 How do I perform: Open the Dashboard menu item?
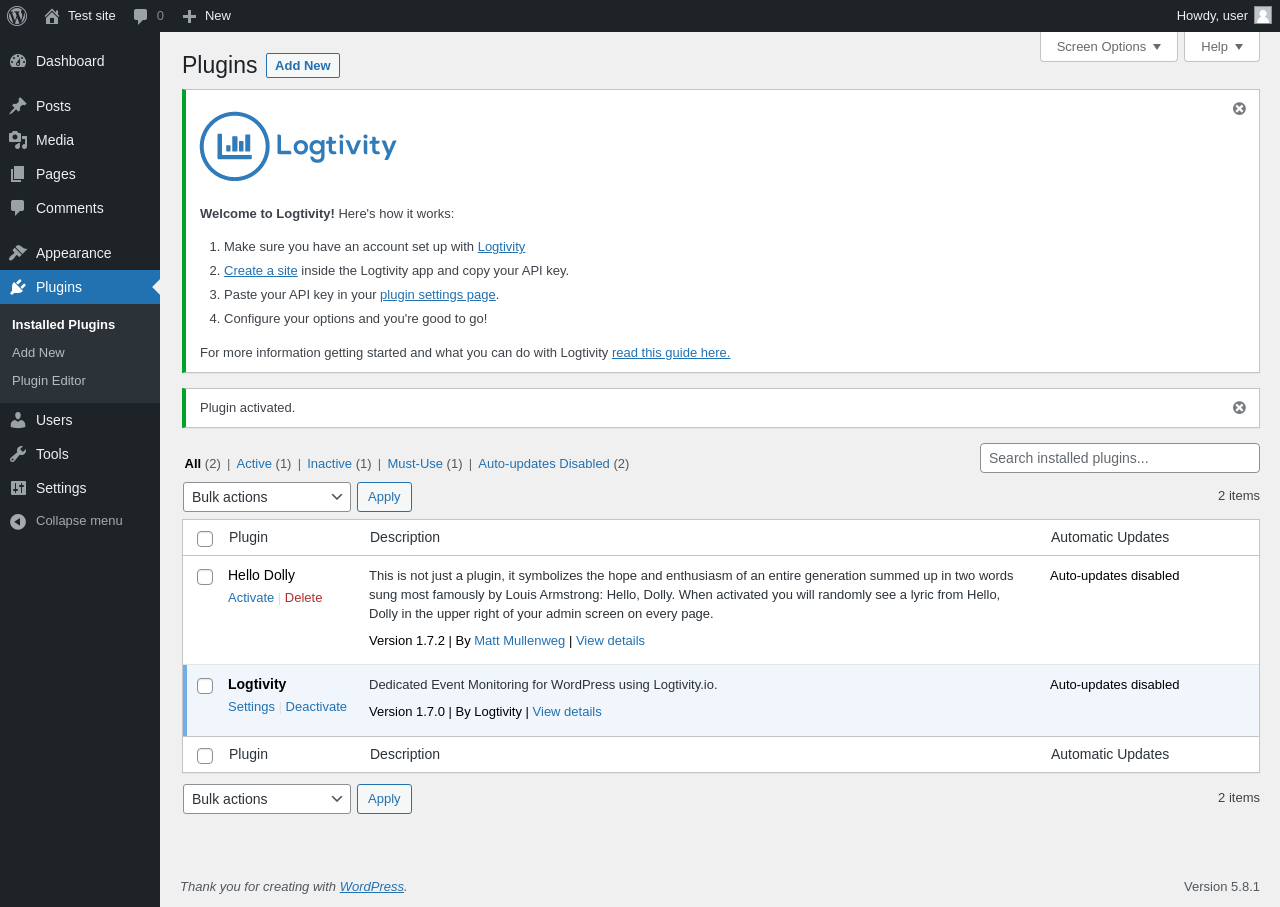[80, 61]
